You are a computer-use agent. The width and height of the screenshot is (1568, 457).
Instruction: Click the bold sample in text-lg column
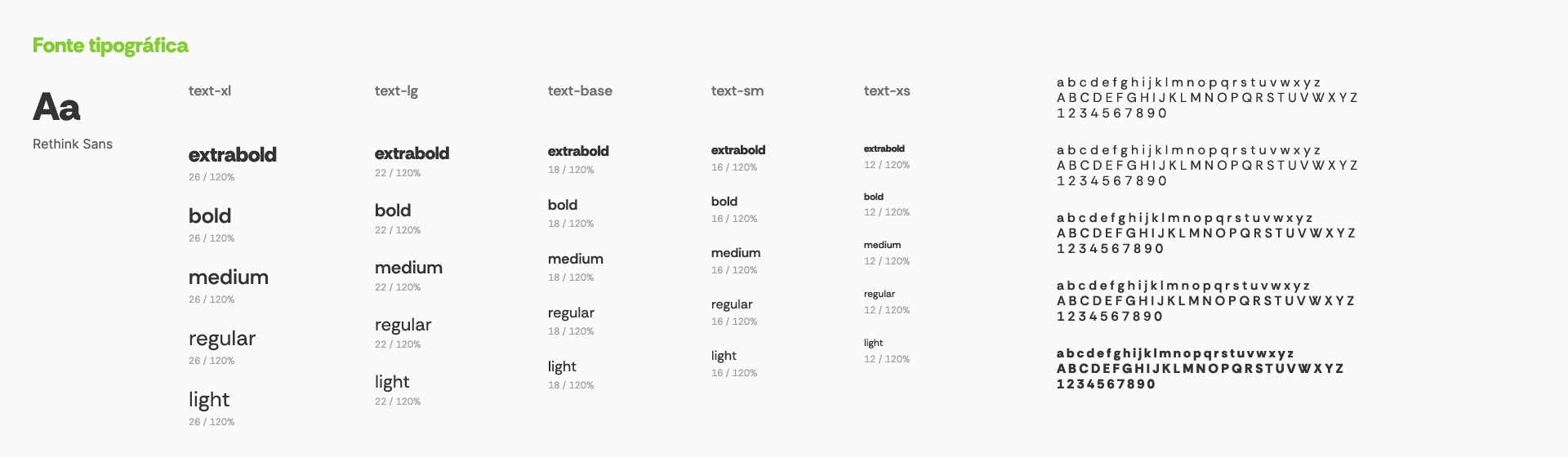click(x=393, y=211)
